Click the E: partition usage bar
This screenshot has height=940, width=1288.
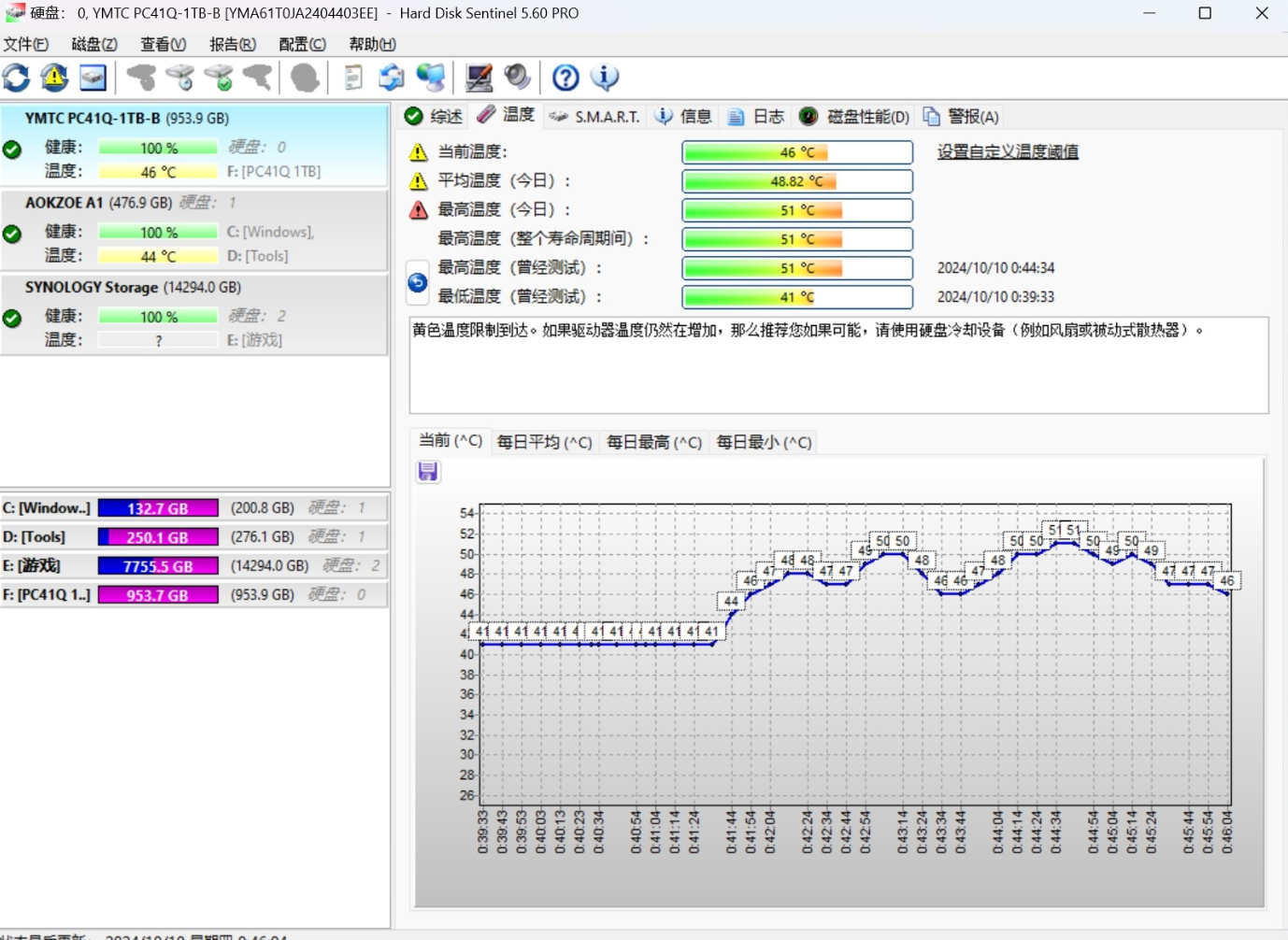(x=158, y=566)
